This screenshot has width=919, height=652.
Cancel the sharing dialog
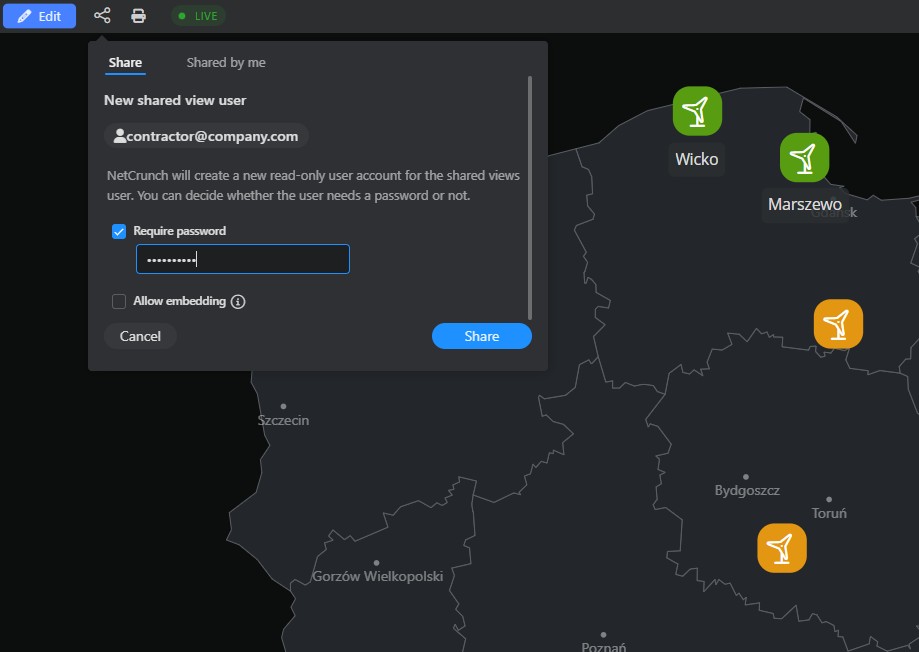[140, 336]
